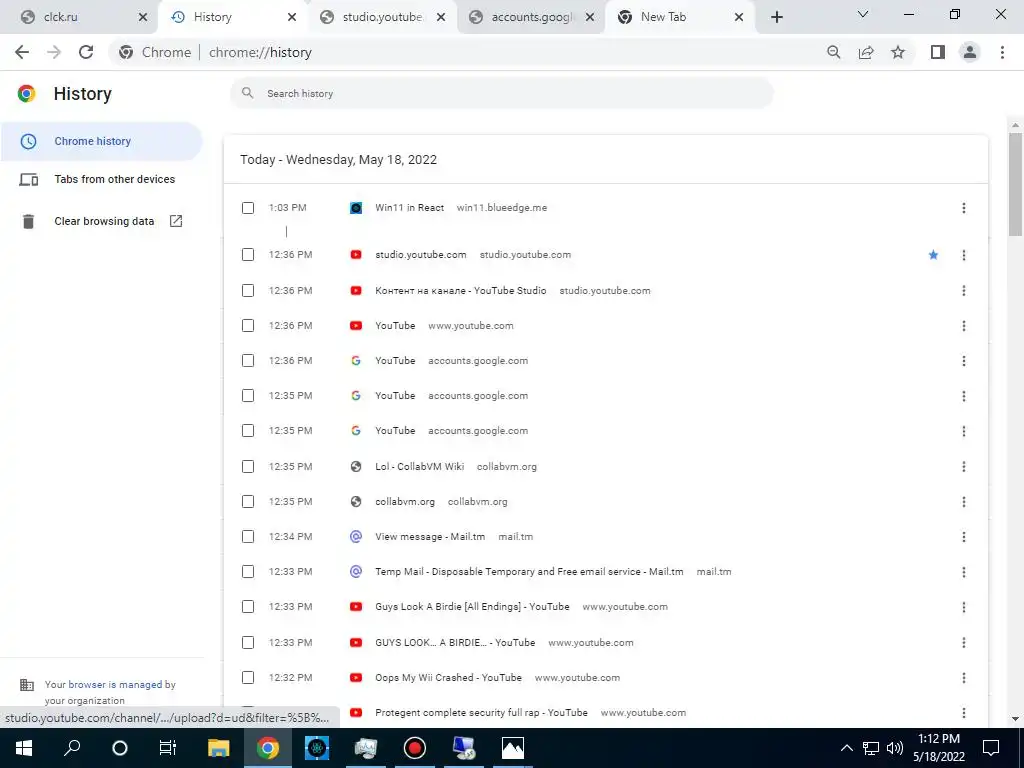Reload the history page
Image resolution: width=1024 pixels, height=768 pixels.
click(x=86, y=52)
